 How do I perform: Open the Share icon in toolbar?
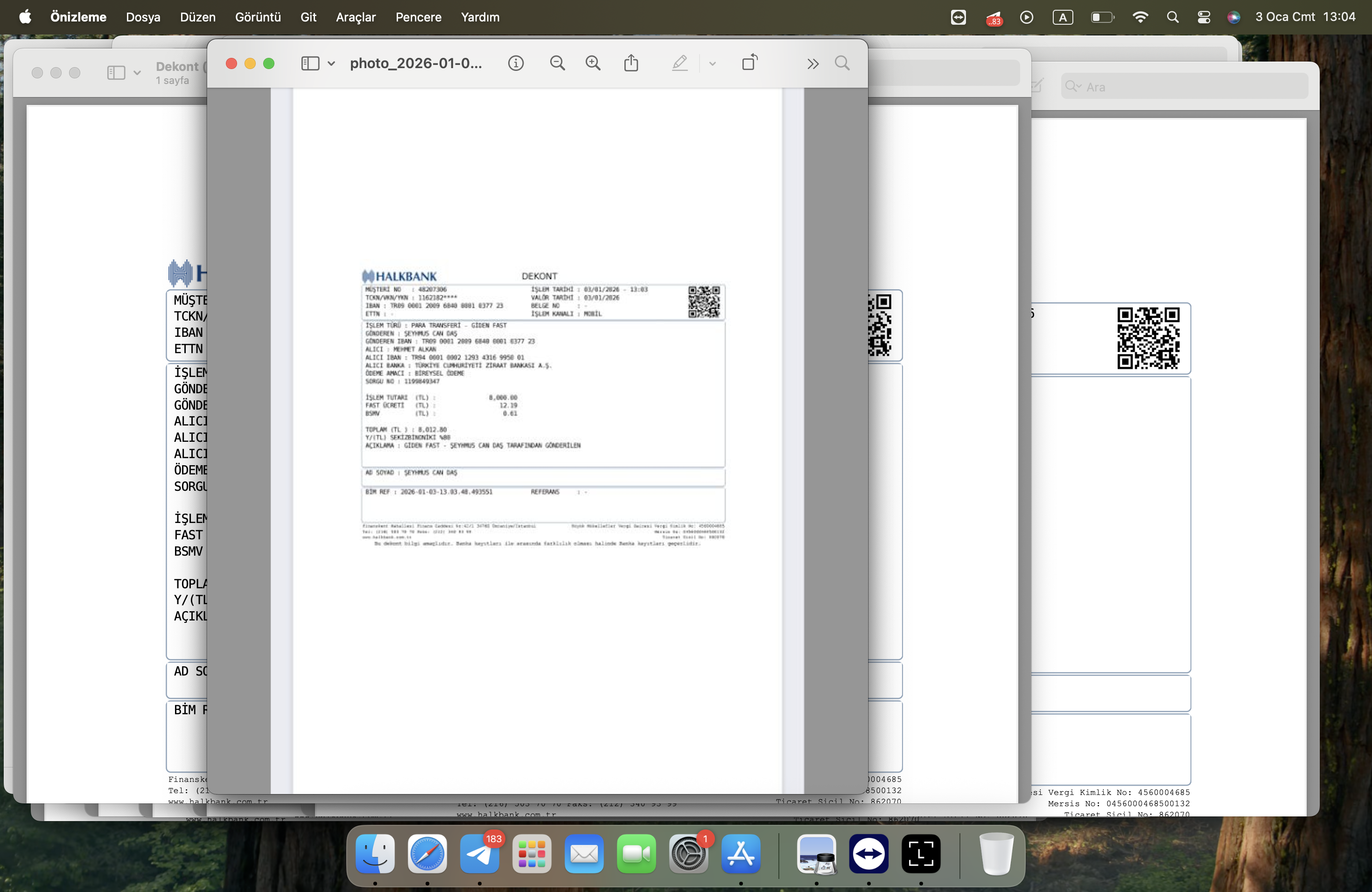pyautogui.click(x=631, y=63)
